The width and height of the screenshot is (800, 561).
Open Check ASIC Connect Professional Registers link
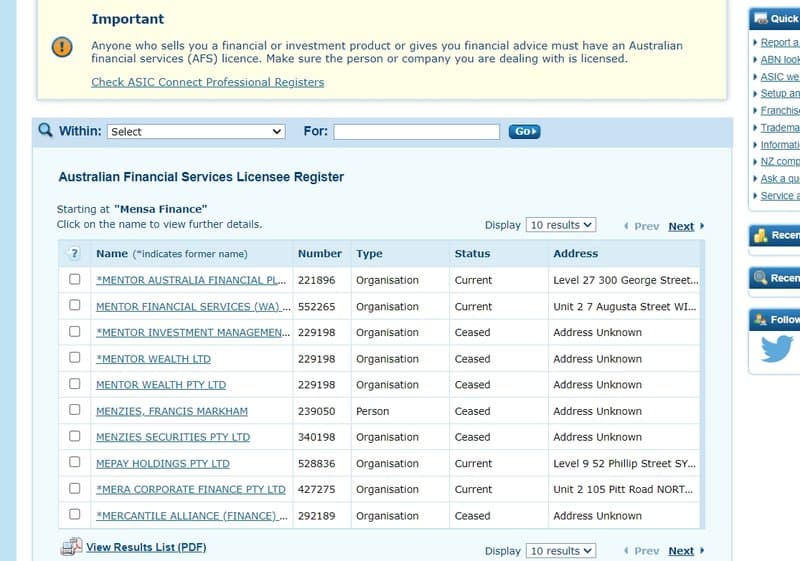208,82
